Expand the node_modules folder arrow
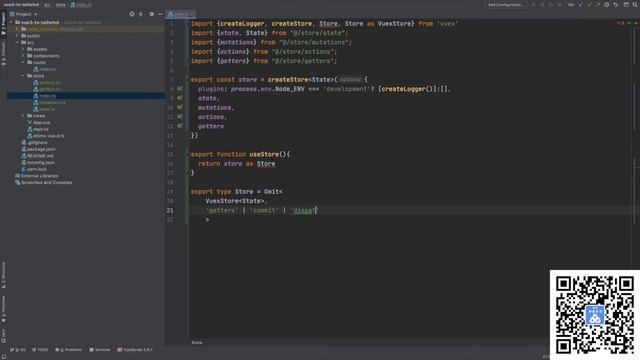The image size is (640, 360). (17, 29)
